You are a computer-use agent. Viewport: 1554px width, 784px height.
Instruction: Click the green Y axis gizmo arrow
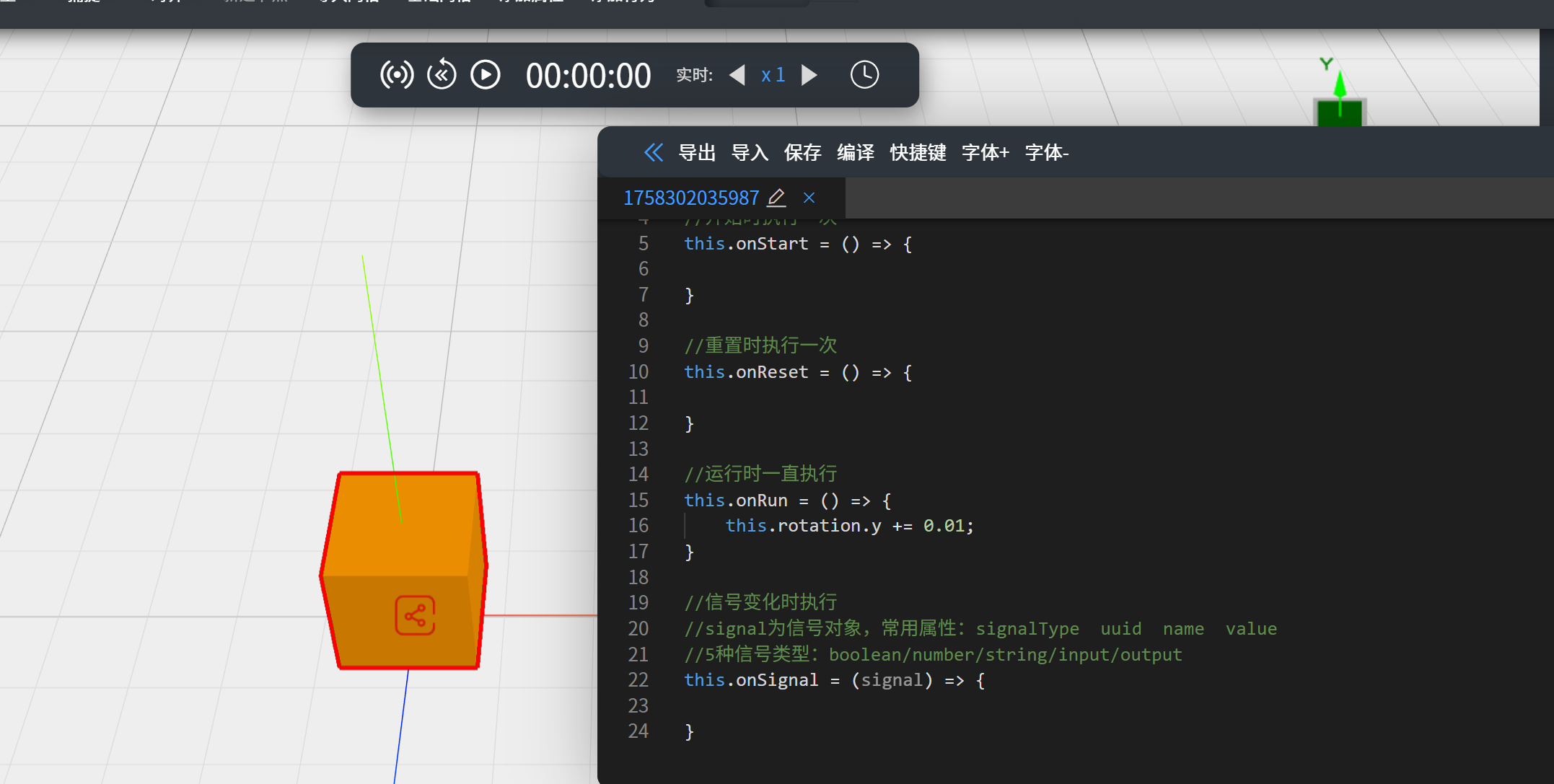pos(1340,85)
